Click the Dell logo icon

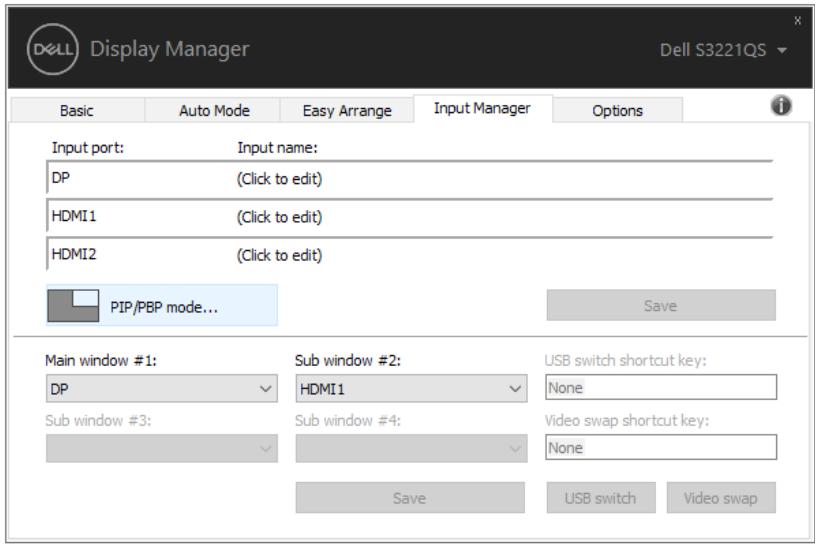point(52,49)
